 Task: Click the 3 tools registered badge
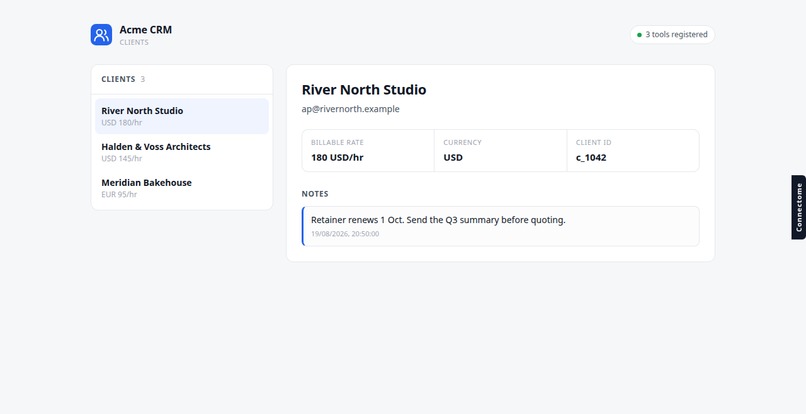(672, 34)
